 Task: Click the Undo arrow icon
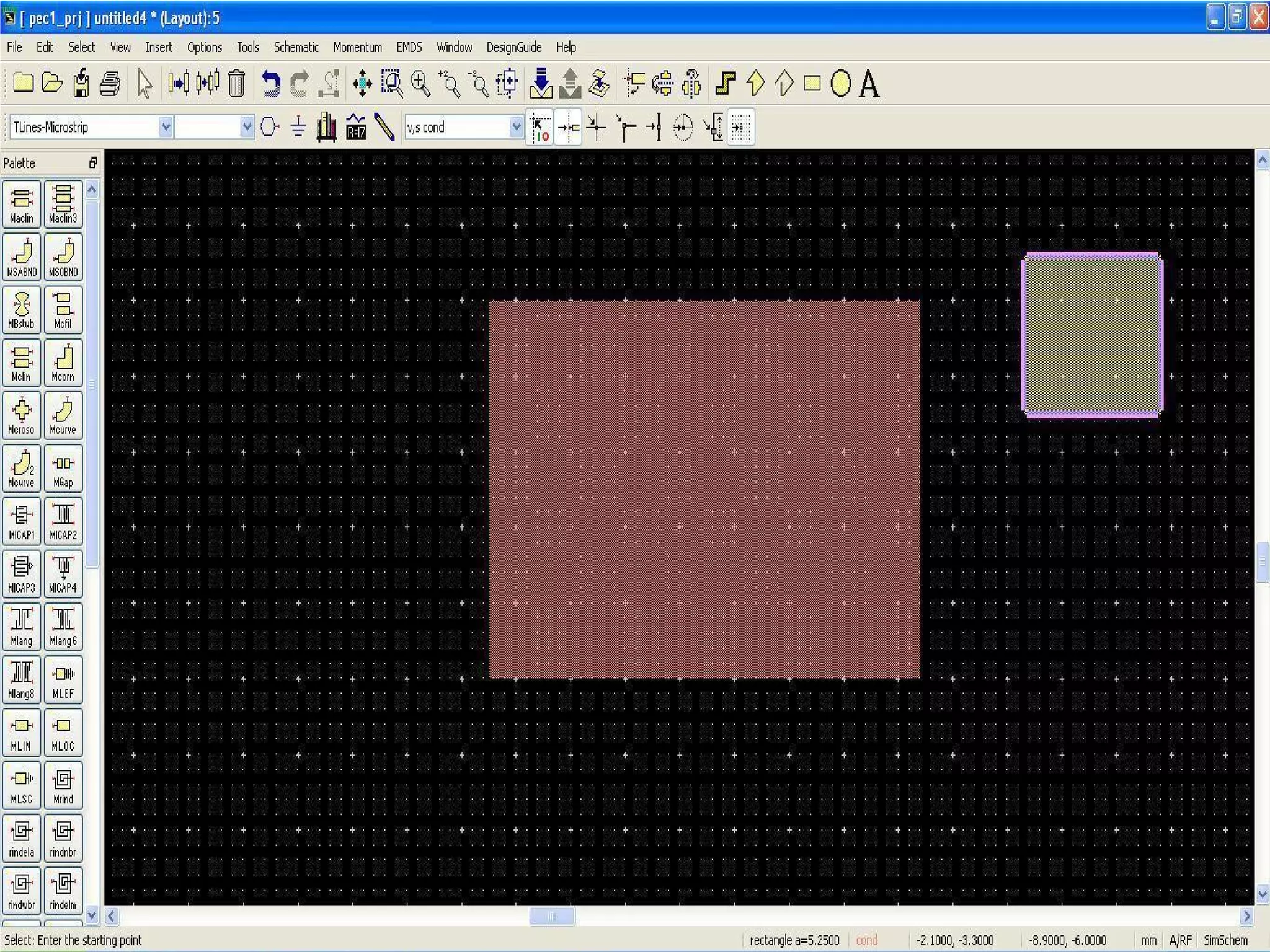270,84
